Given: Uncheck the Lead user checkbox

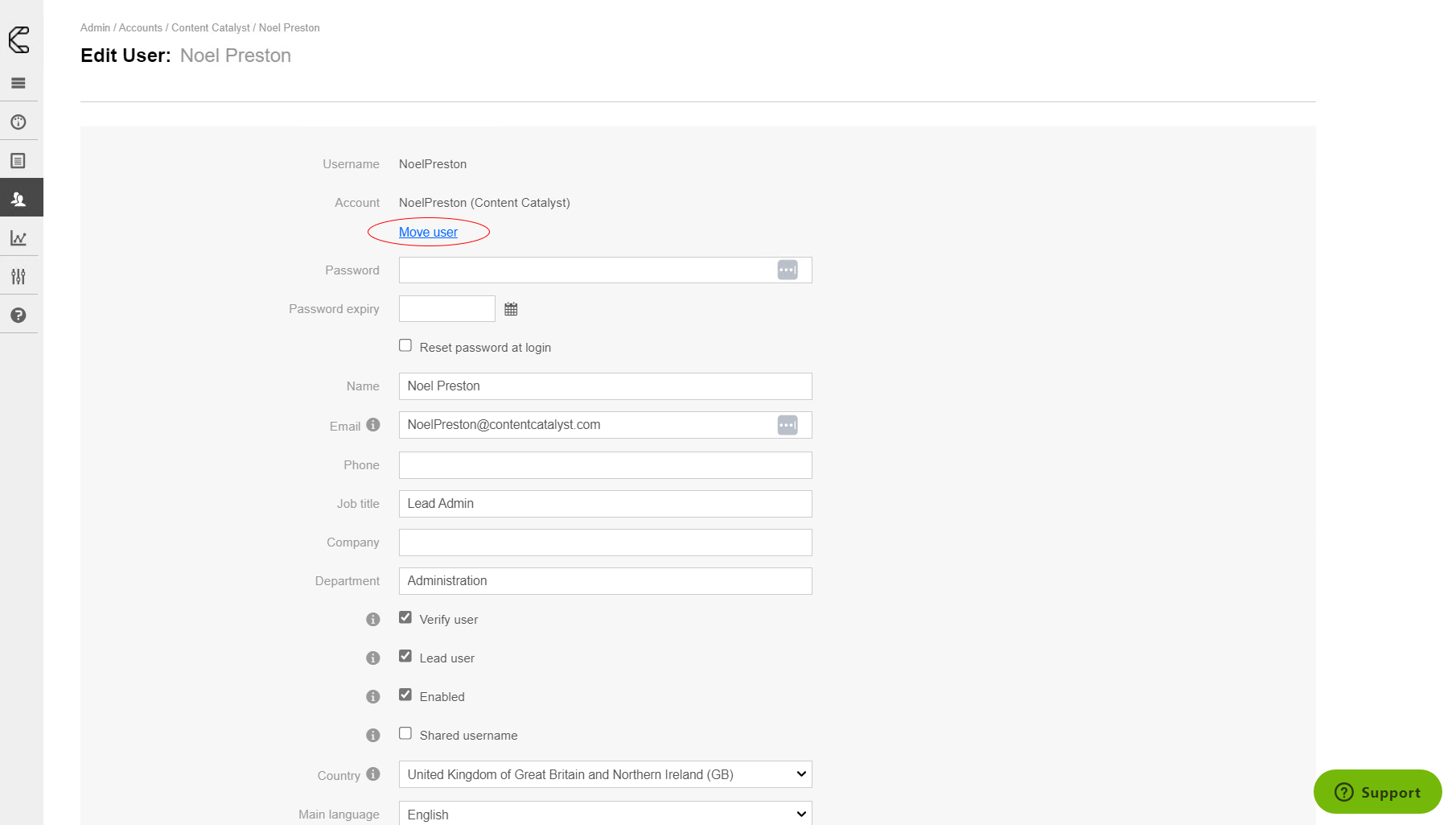Looking at the screenshot, I should click(405, 657).
